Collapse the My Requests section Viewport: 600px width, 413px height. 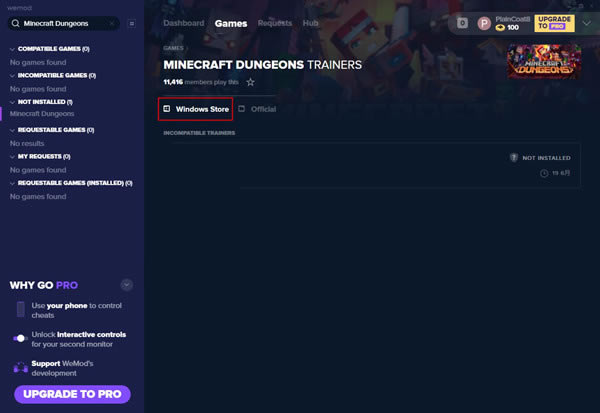[11, 157]
